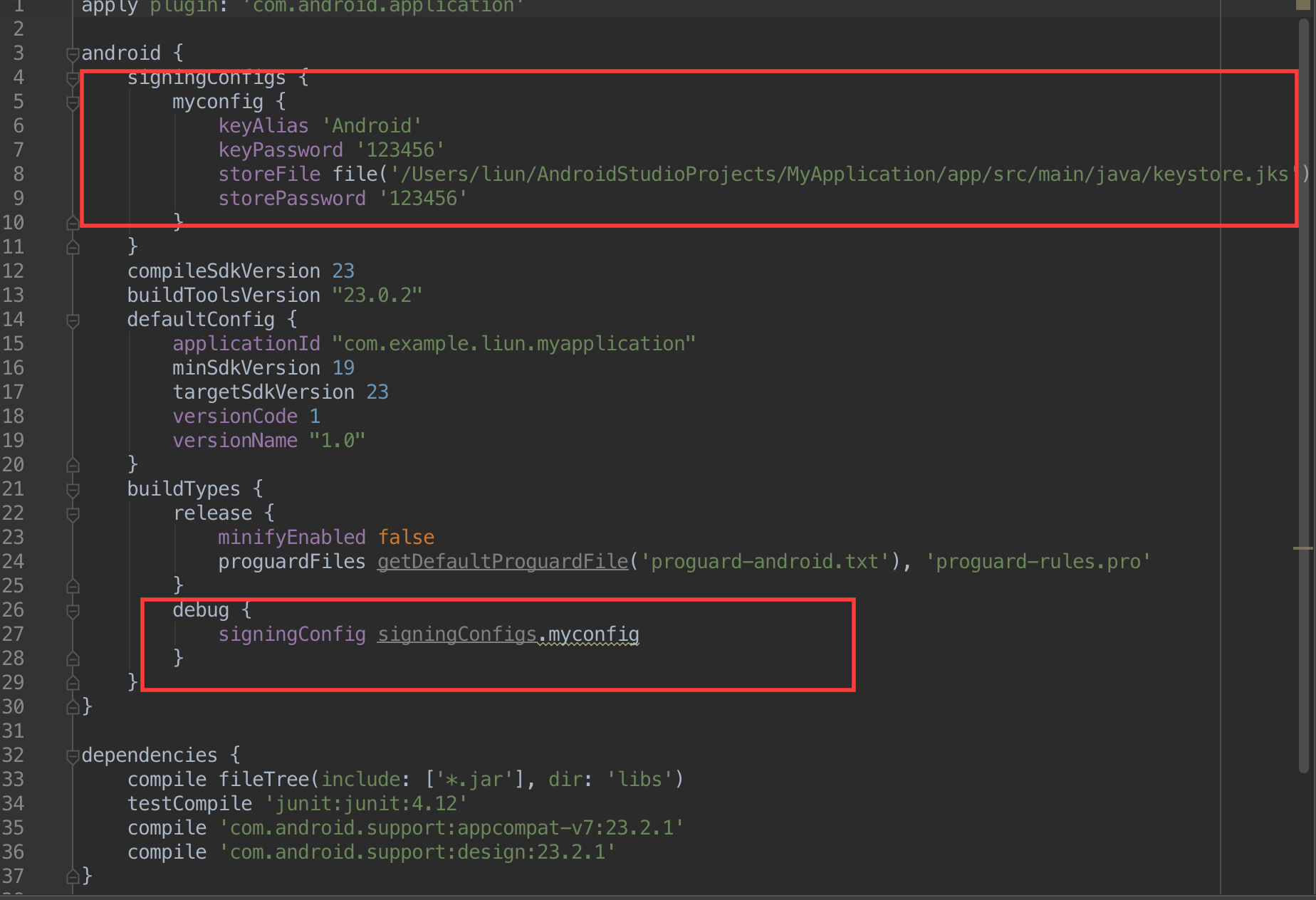Click the warning-underlined myconfig on line 27
This screenshot has height=900, width=1316.
[x=593, y=634]
